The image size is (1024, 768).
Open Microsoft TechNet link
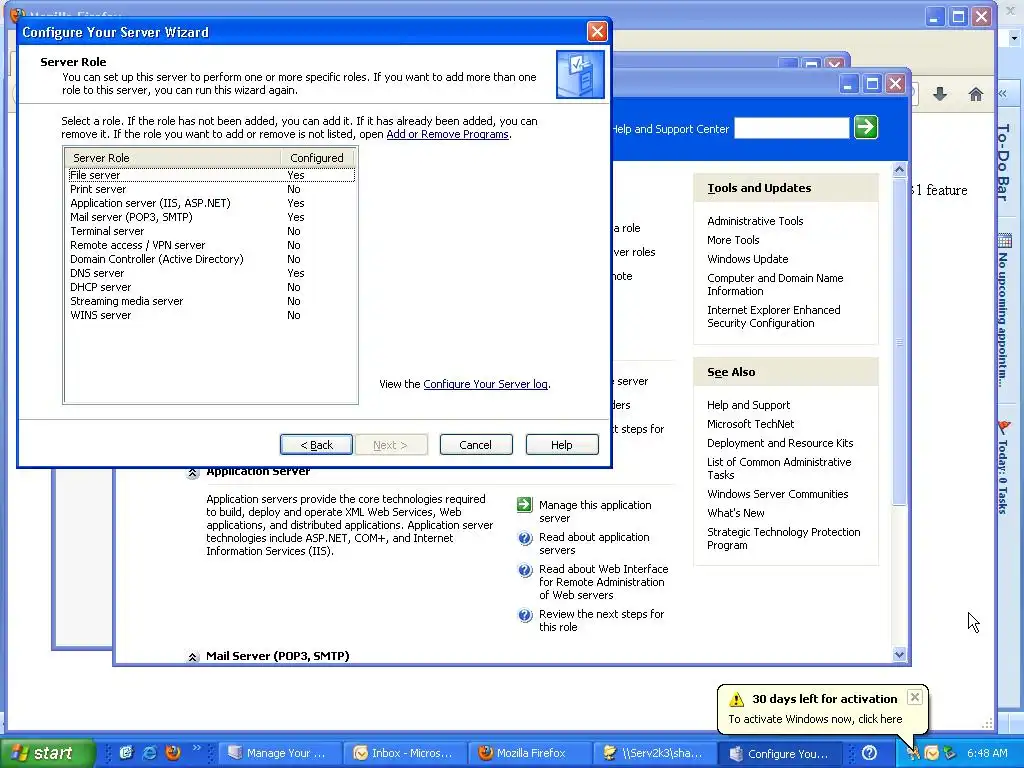point(750,424)
